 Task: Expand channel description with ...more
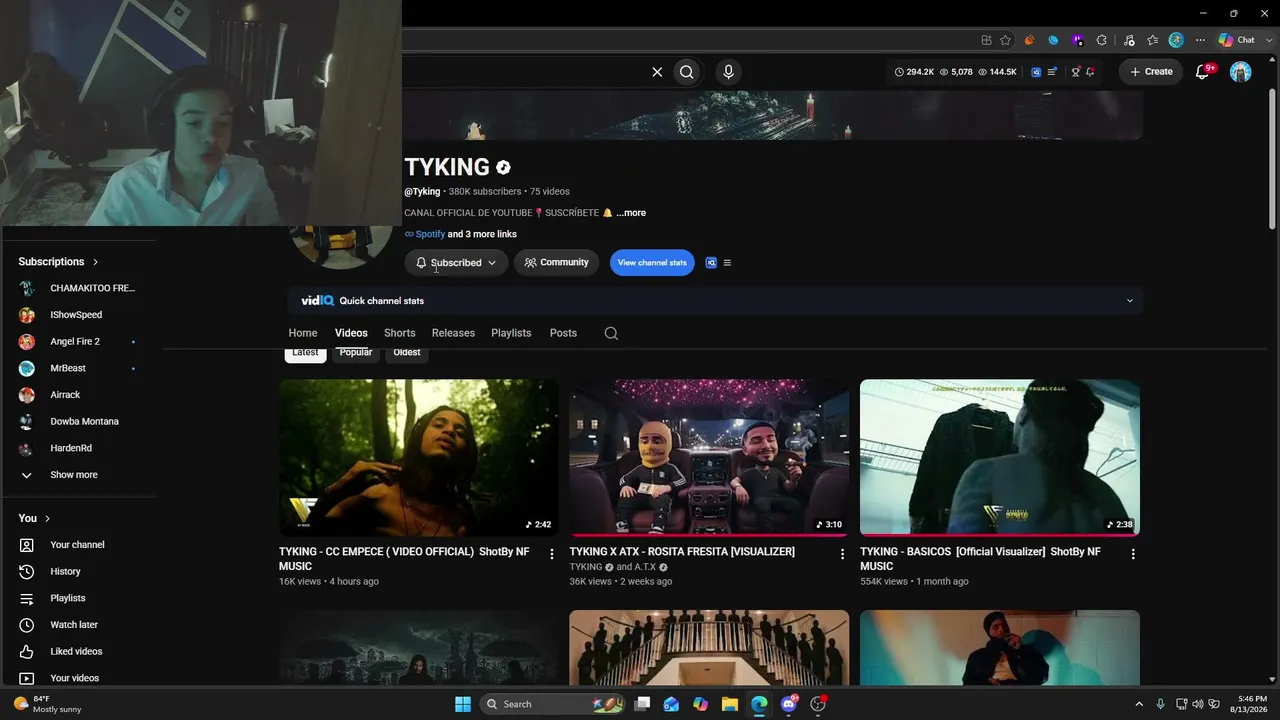(x=631, y=213)
